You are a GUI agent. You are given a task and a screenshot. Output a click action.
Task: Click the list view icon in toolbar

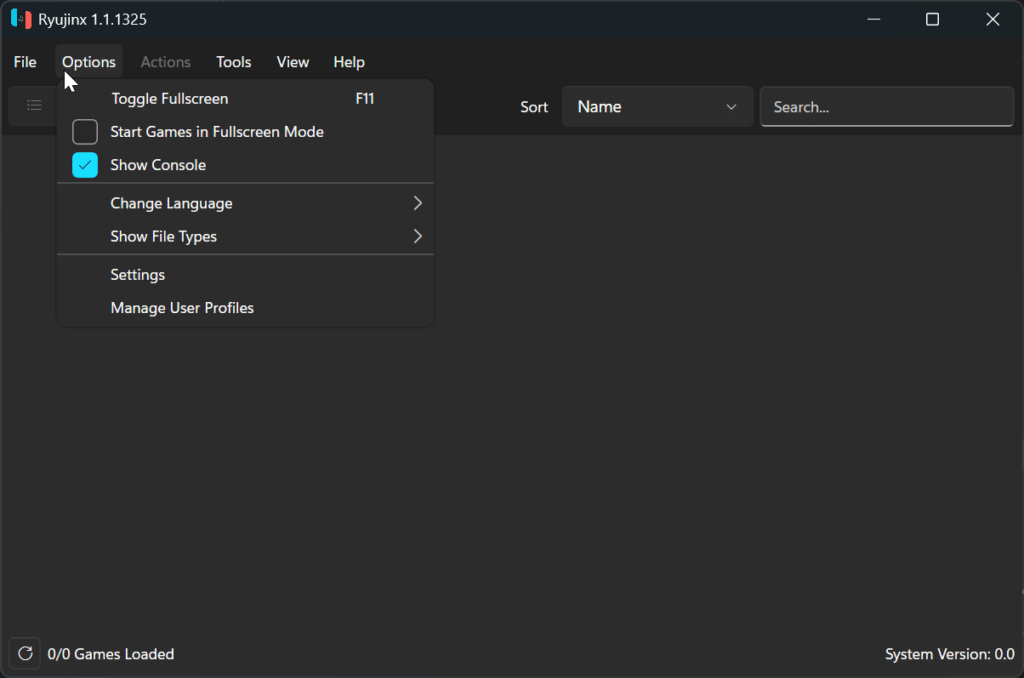[34, 105]
